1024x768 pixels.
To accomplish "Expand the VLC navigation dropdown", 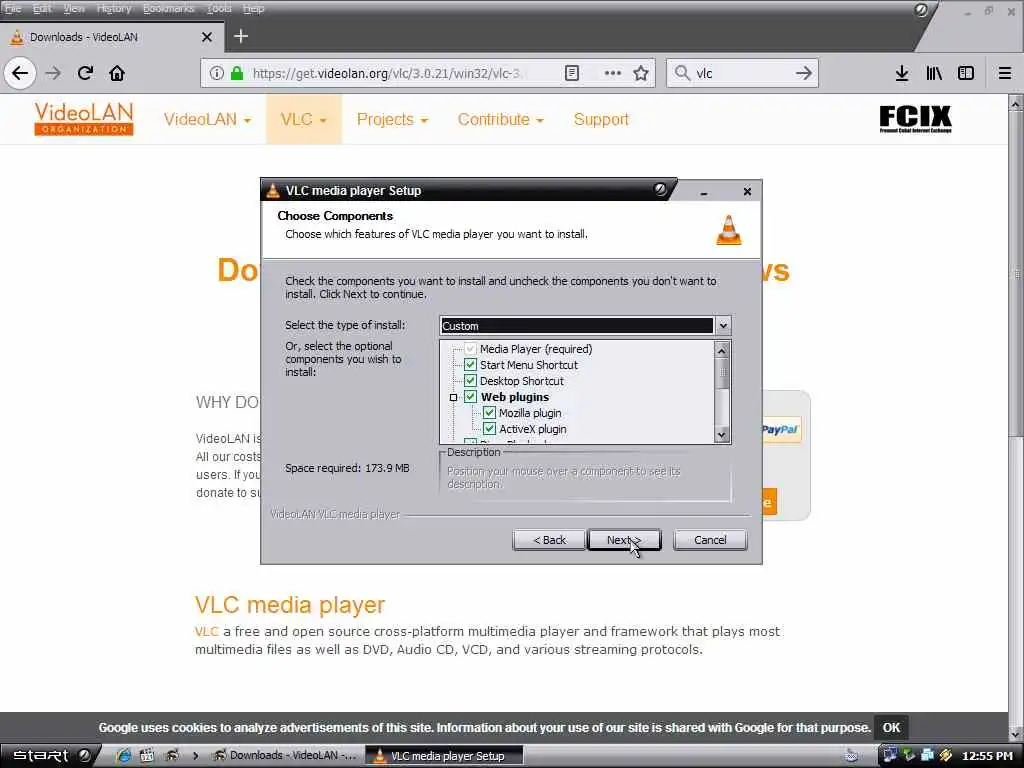I will click(304, 120).
